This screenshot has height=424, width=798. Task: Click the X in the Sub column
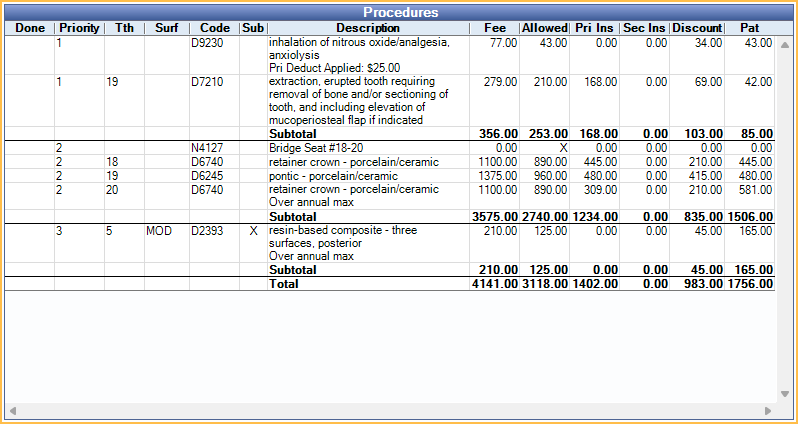253,230
